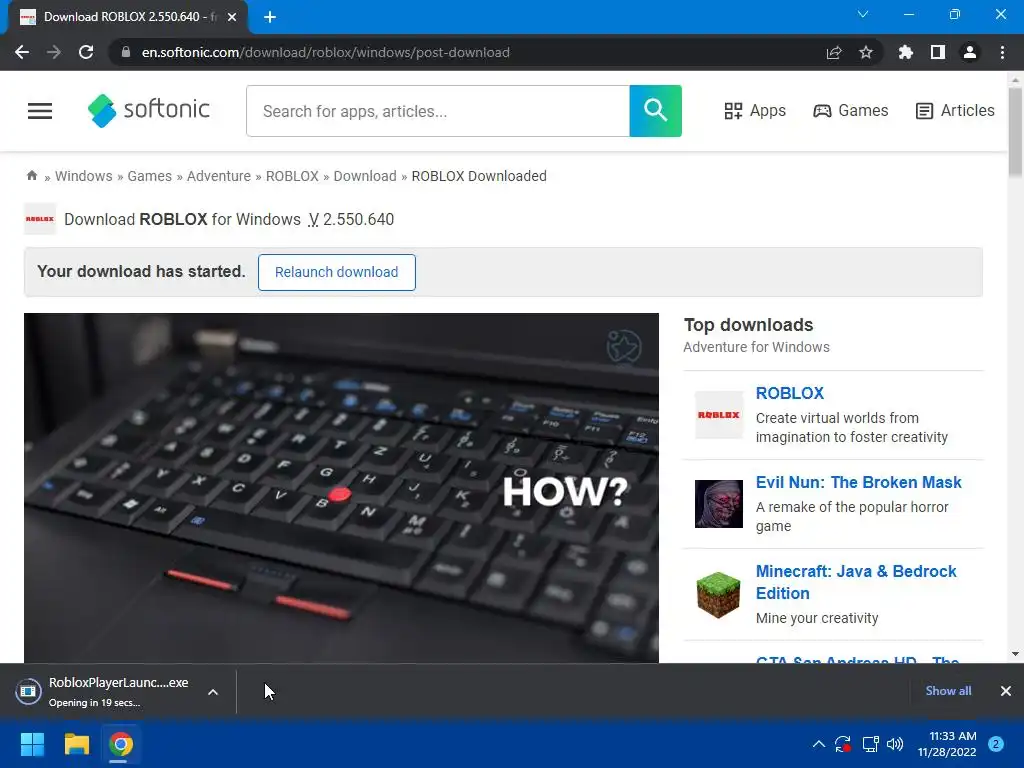Click the share this page icon
Viewport: 1024px width, 768px height.
tap(834, 52)
